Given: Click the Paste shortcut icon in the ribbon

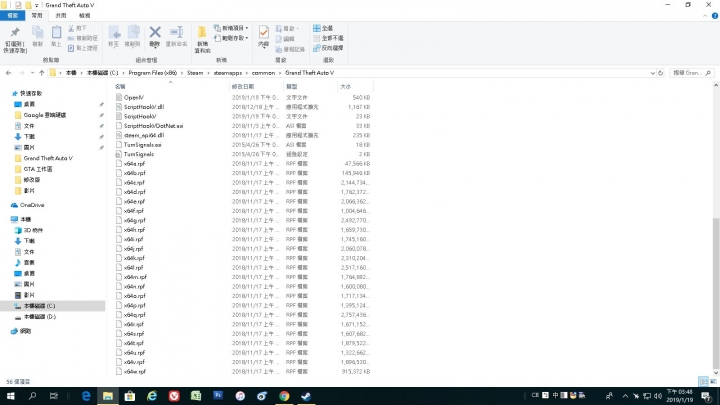Looking at the screenshot, I should 71,48.
